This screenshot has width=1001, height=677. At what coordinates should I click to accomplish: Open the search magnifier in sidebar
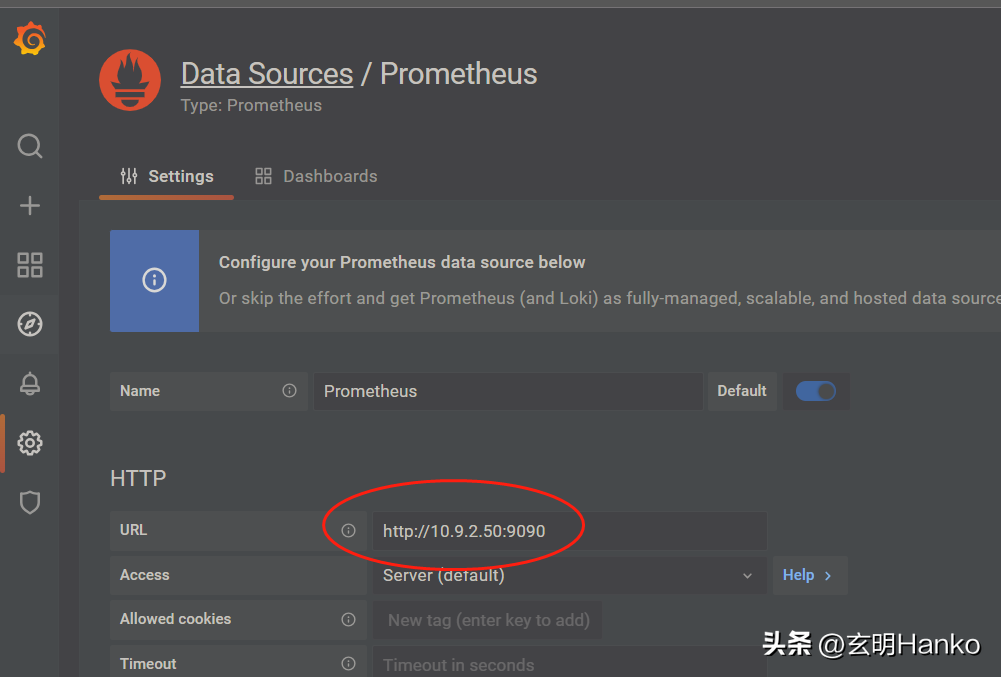(30, 146)
